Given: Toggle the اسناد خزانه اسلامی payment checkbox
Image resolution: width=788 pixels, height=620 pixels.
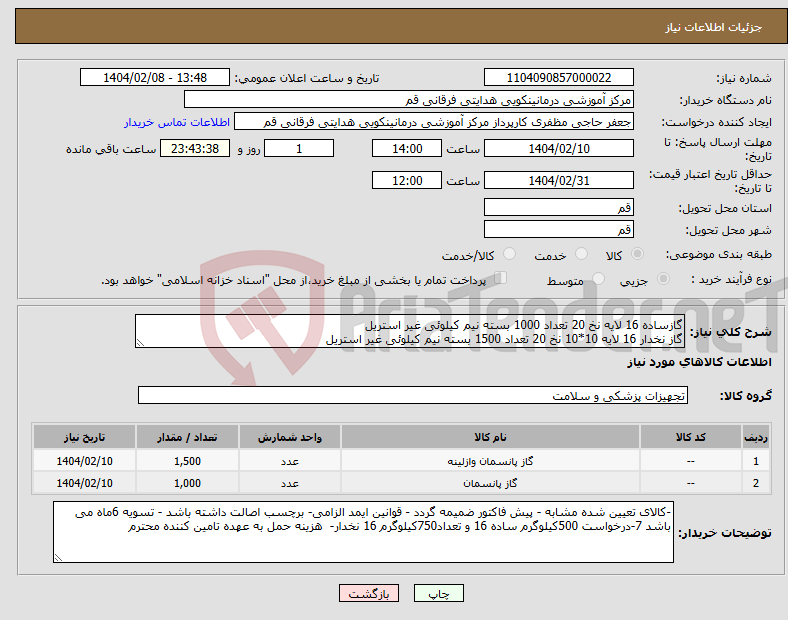Looking at the screenshot, I should (x=500, y=278).
